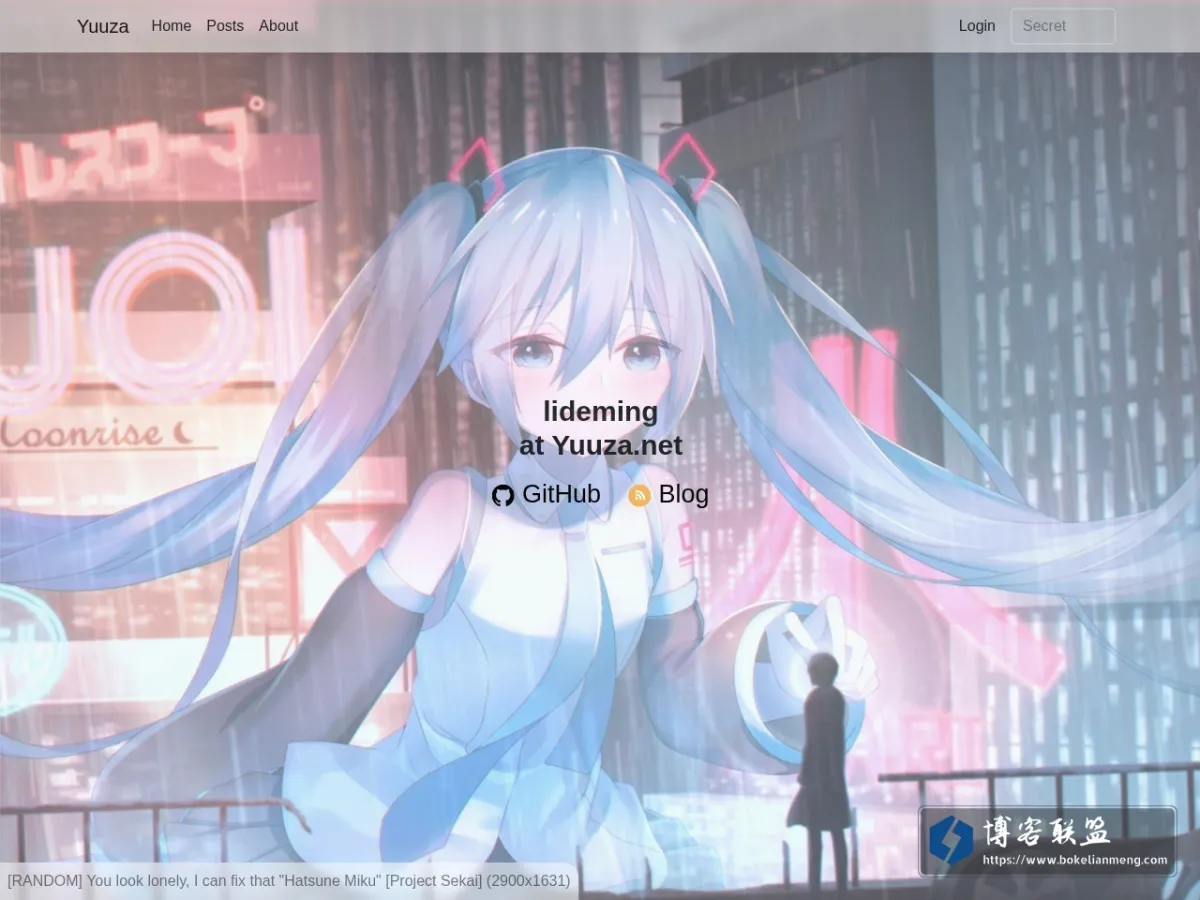The width and height of the screenshot is (1200, 900).
Task: Click the Login link
Action: point(977,26)
